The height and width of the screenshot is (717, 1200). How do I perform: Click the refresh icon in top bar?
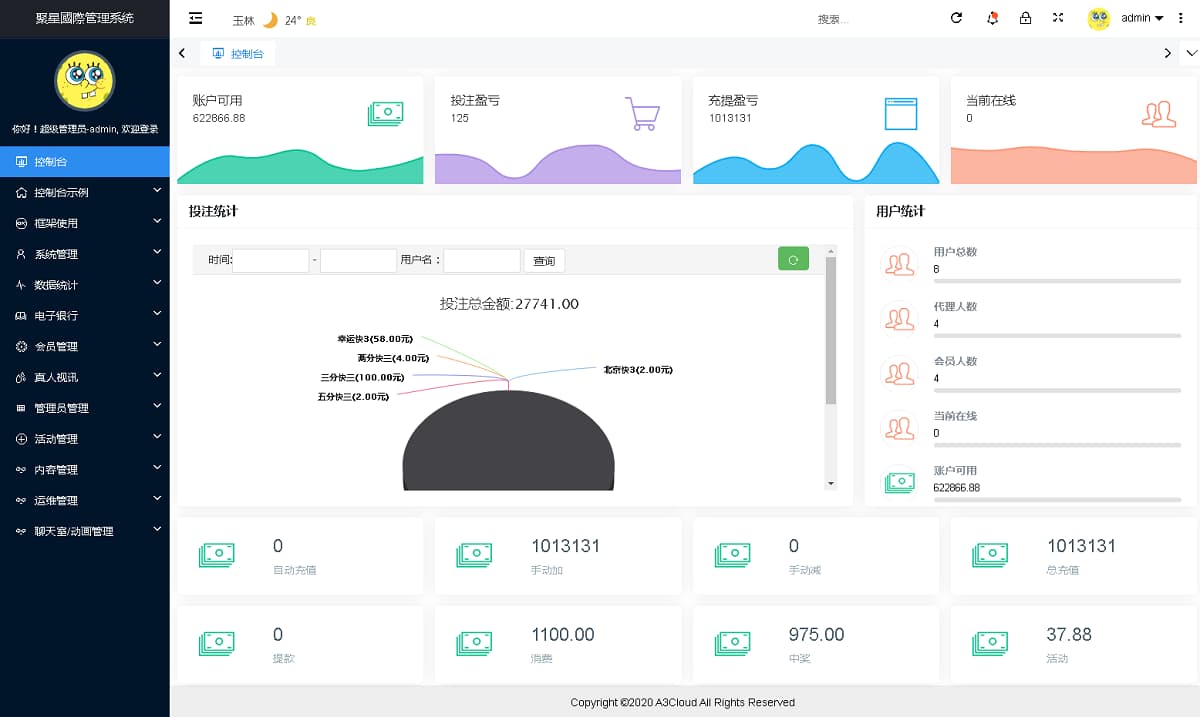[x=956, y=18]
